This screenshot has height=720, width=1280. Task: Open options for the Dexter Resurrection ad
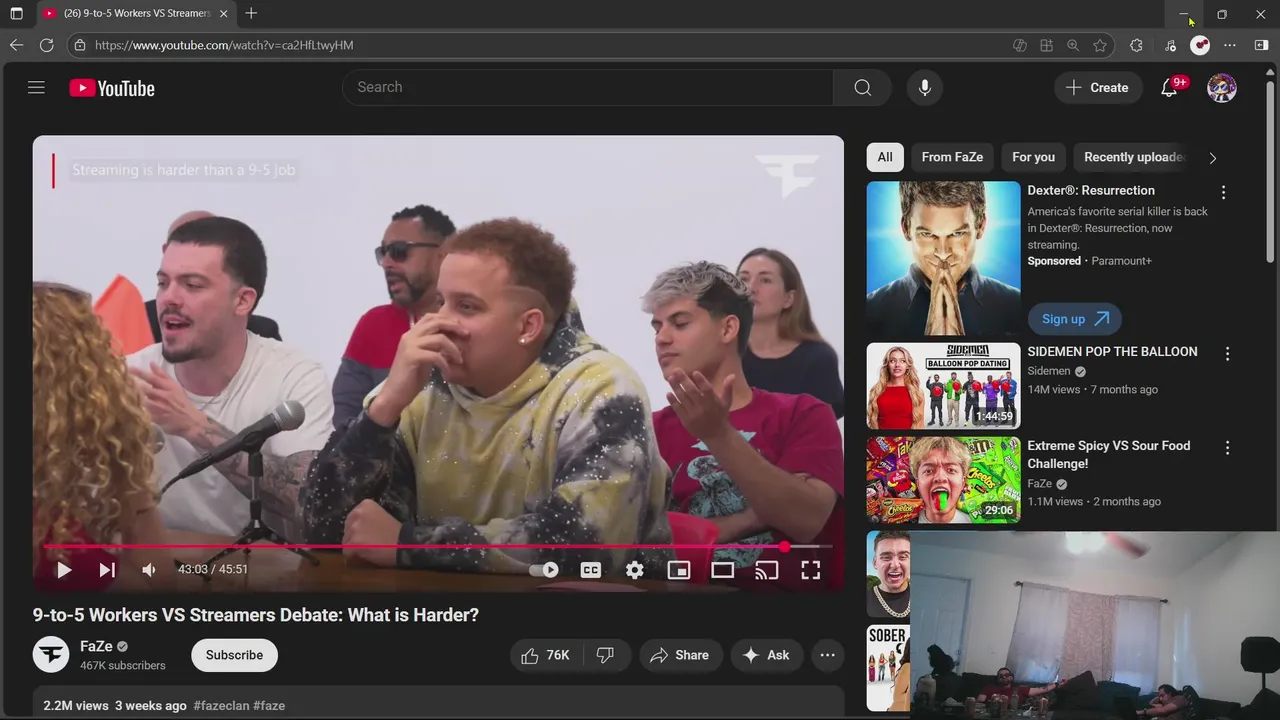[1223, 192]
